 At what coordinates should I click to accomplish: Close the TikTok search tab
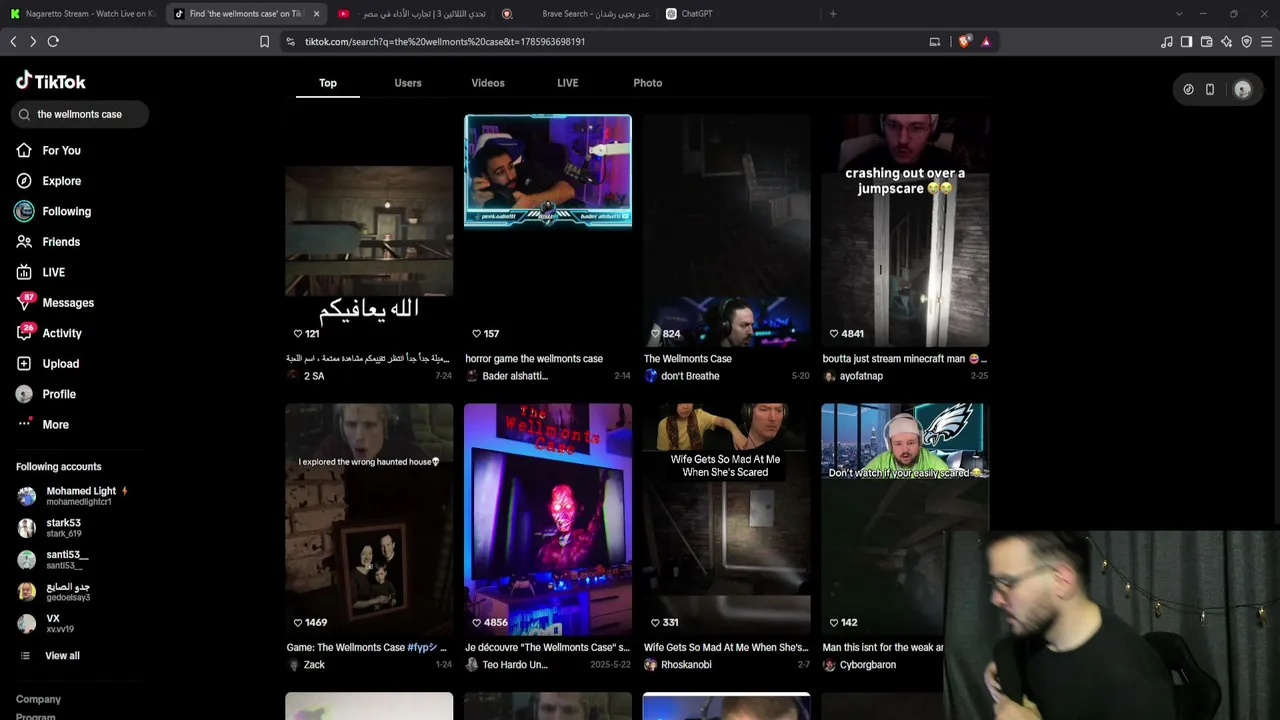coord(317,14)
